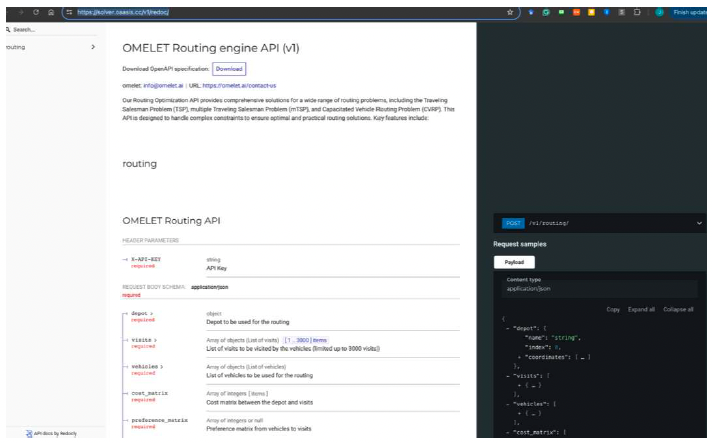Click the browser reload icon
The width and height of the screenshot is (712, 443).
[36, 12]
